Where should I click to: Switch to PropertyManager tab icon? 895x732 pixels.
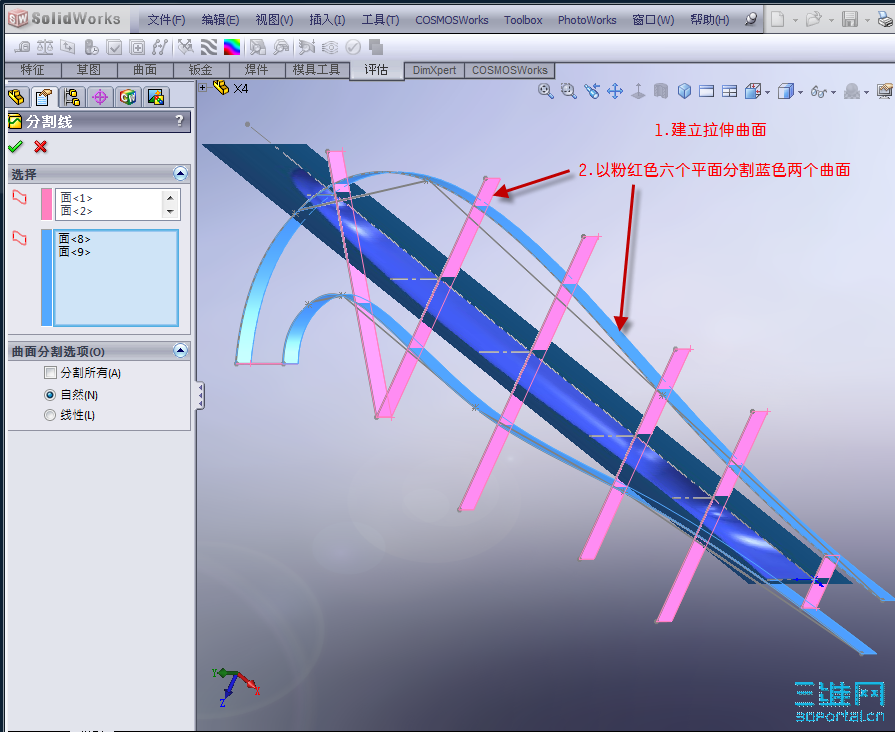pyautogui.click(x=44, y=97)
